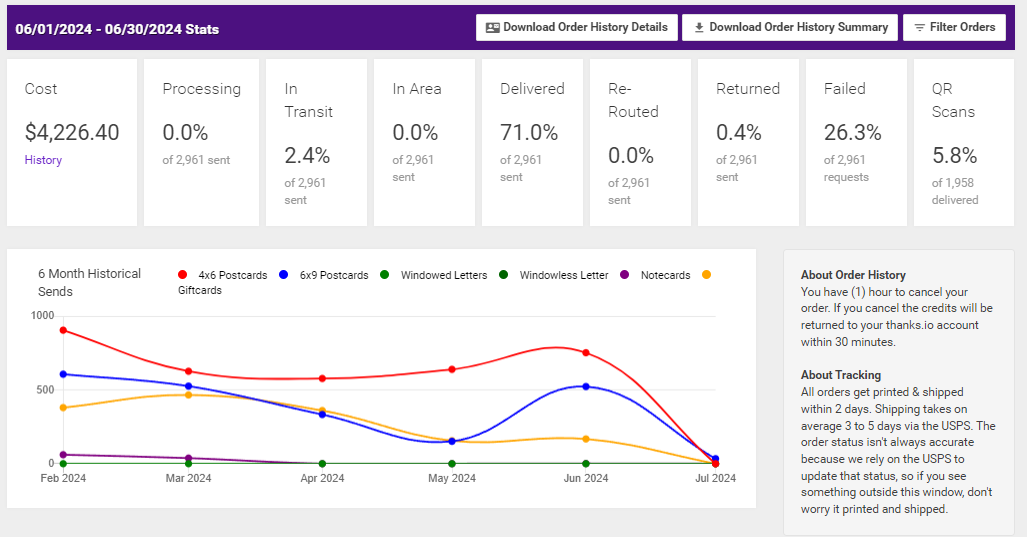Select the QR Scans 5.8% stat card

(962, 142)
